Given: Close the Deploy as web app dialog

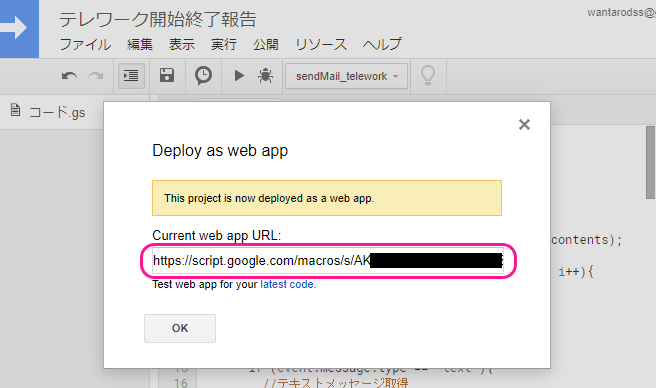Looking at the screenshot, I should click(x=524, y=125).
